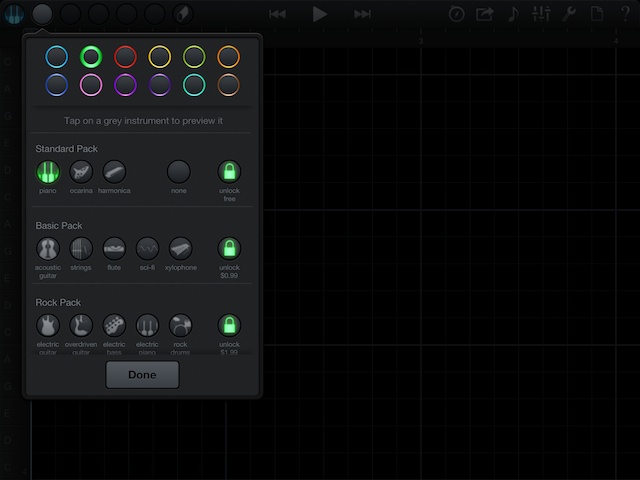Preview the harmonica instrument
Image resolution: width=640 pixels, height=480 pixels.
pyautogui.click(x=114, y=172)
